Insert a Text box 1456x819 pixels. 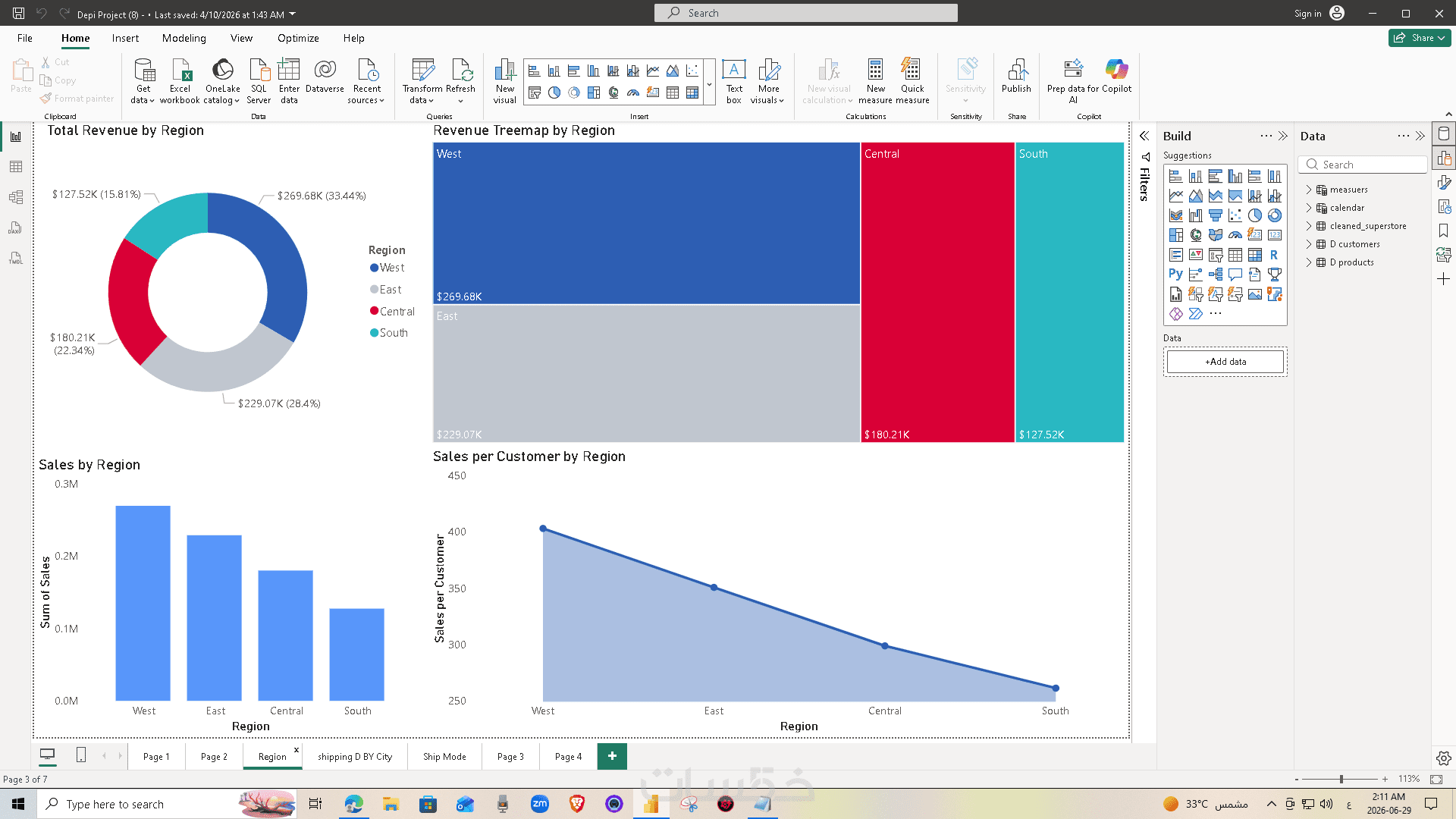[x=734, y=82]
